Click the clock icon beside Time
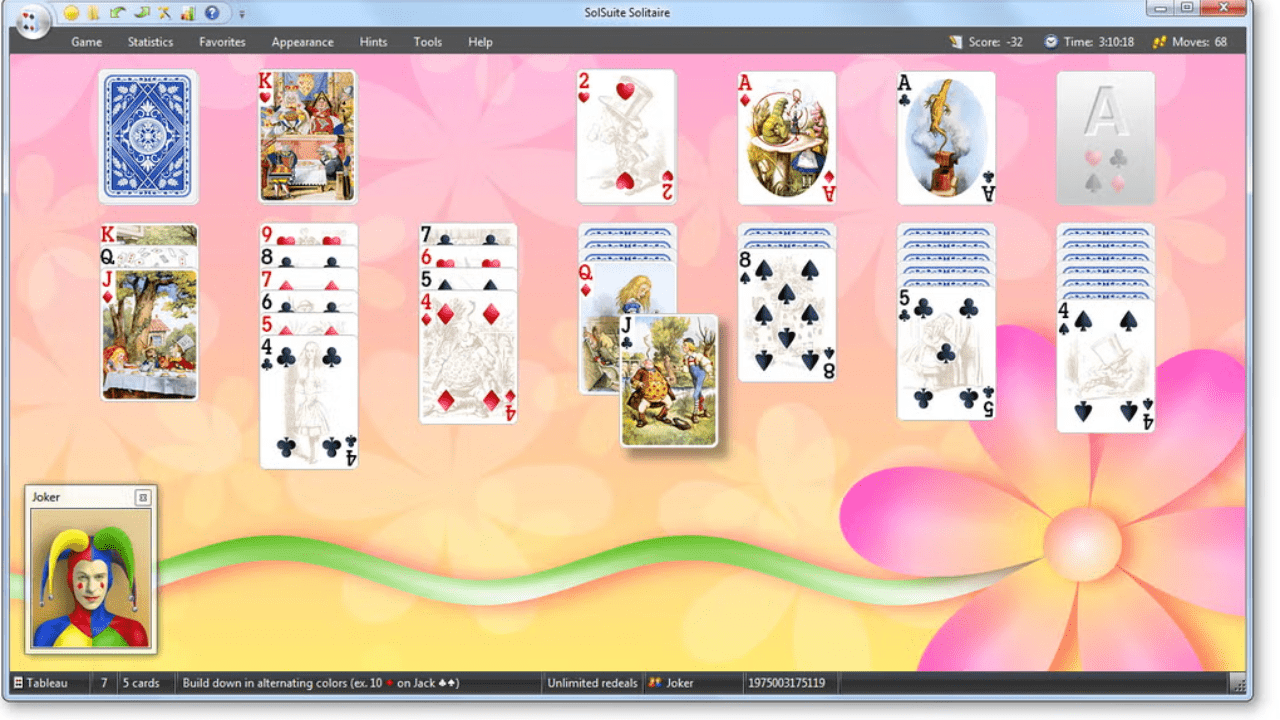1280x720 pixels. pos(1050,42)
